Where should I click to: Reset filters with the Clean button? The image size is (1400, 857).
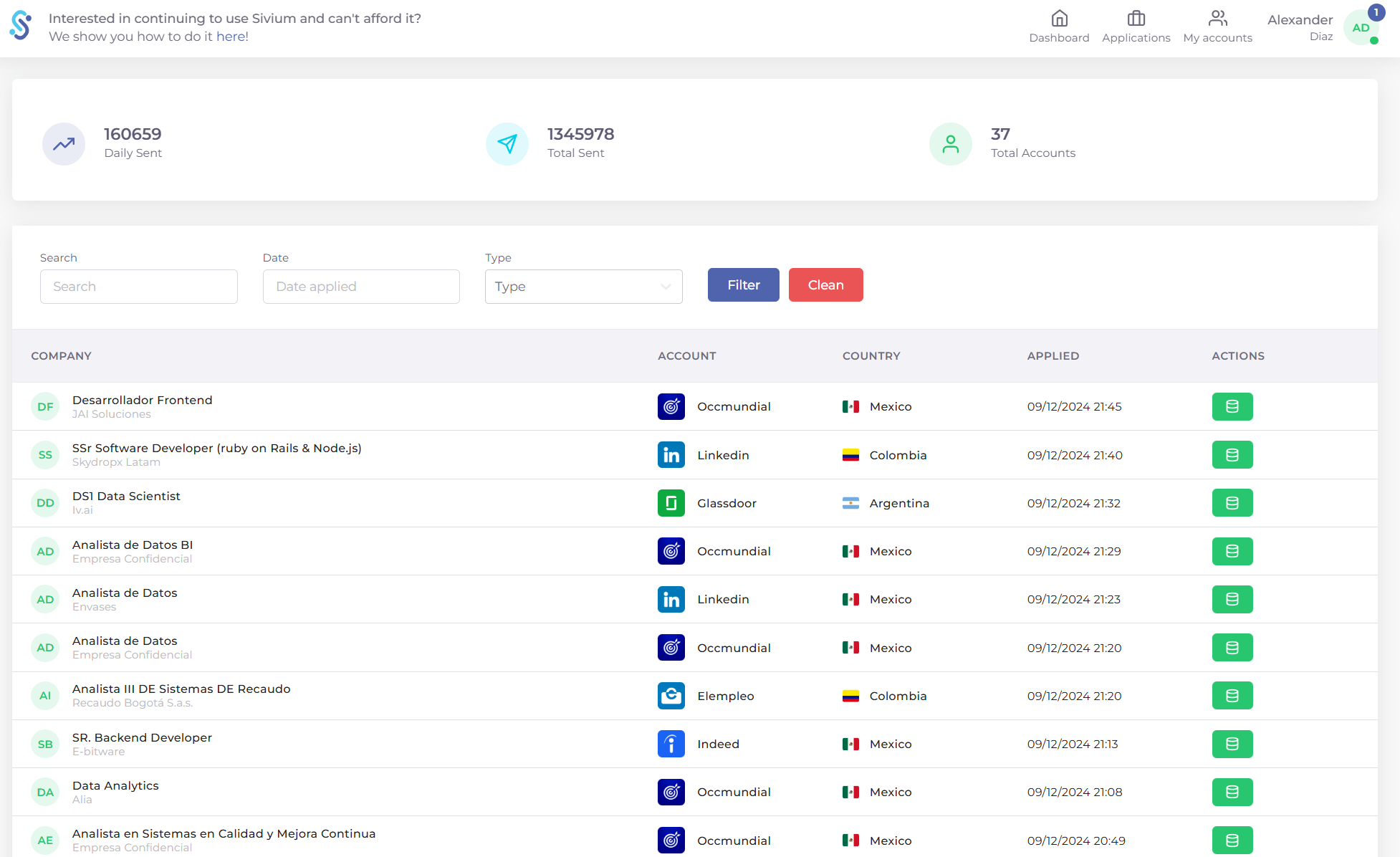pos(826,285)
